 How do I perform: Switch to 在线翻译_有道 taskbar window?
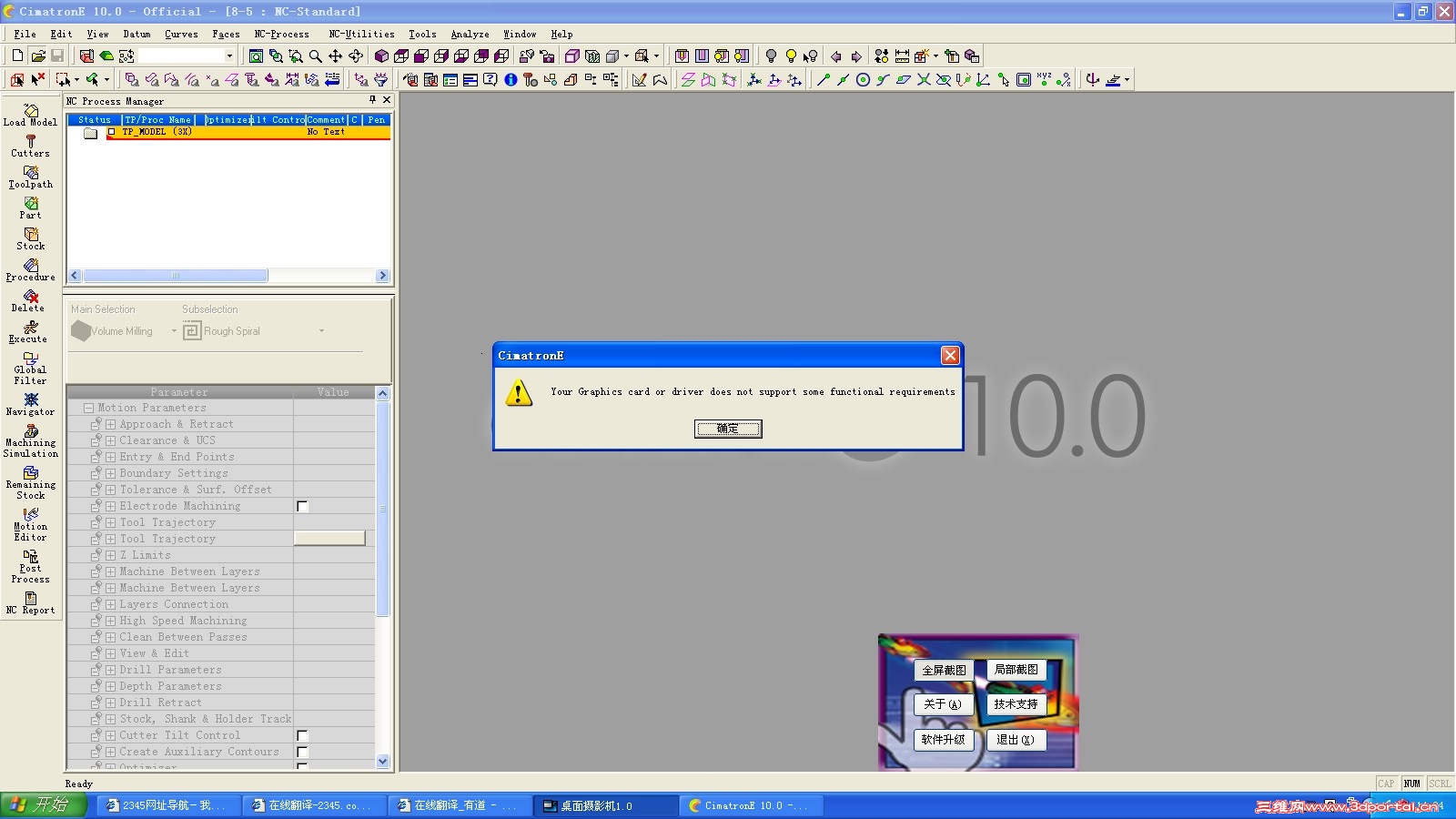click(x=460, y=805)
